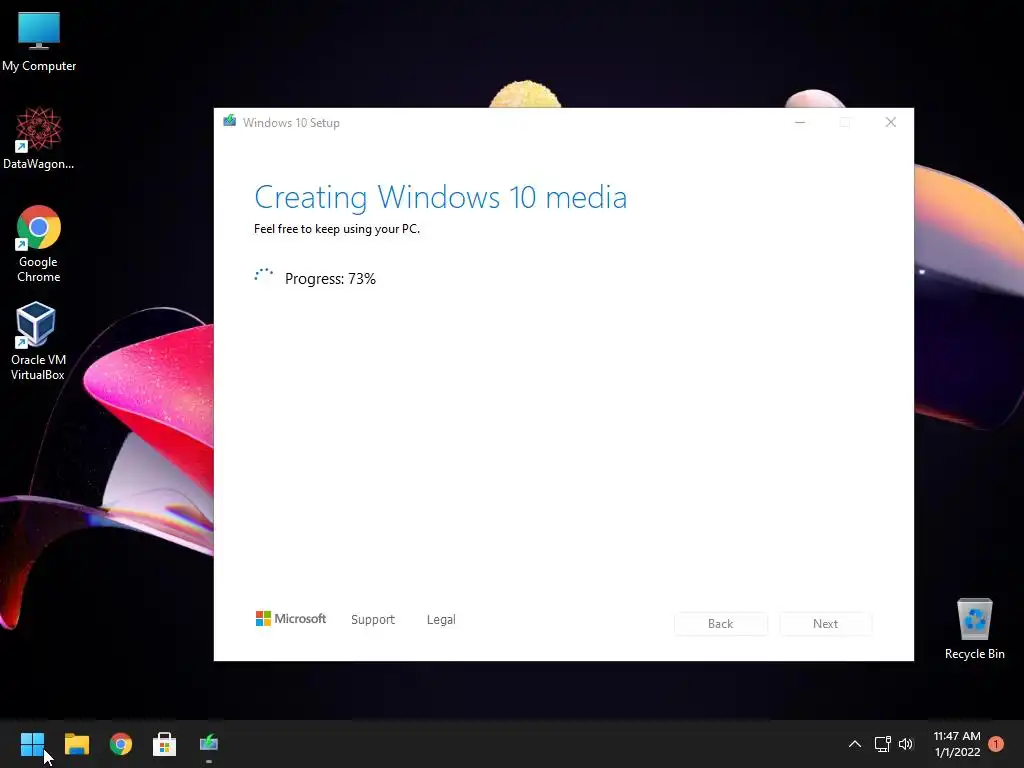Open the Legal link
Image resolution: width=1024 pixels, height=768 pixels.
point(441,619)
